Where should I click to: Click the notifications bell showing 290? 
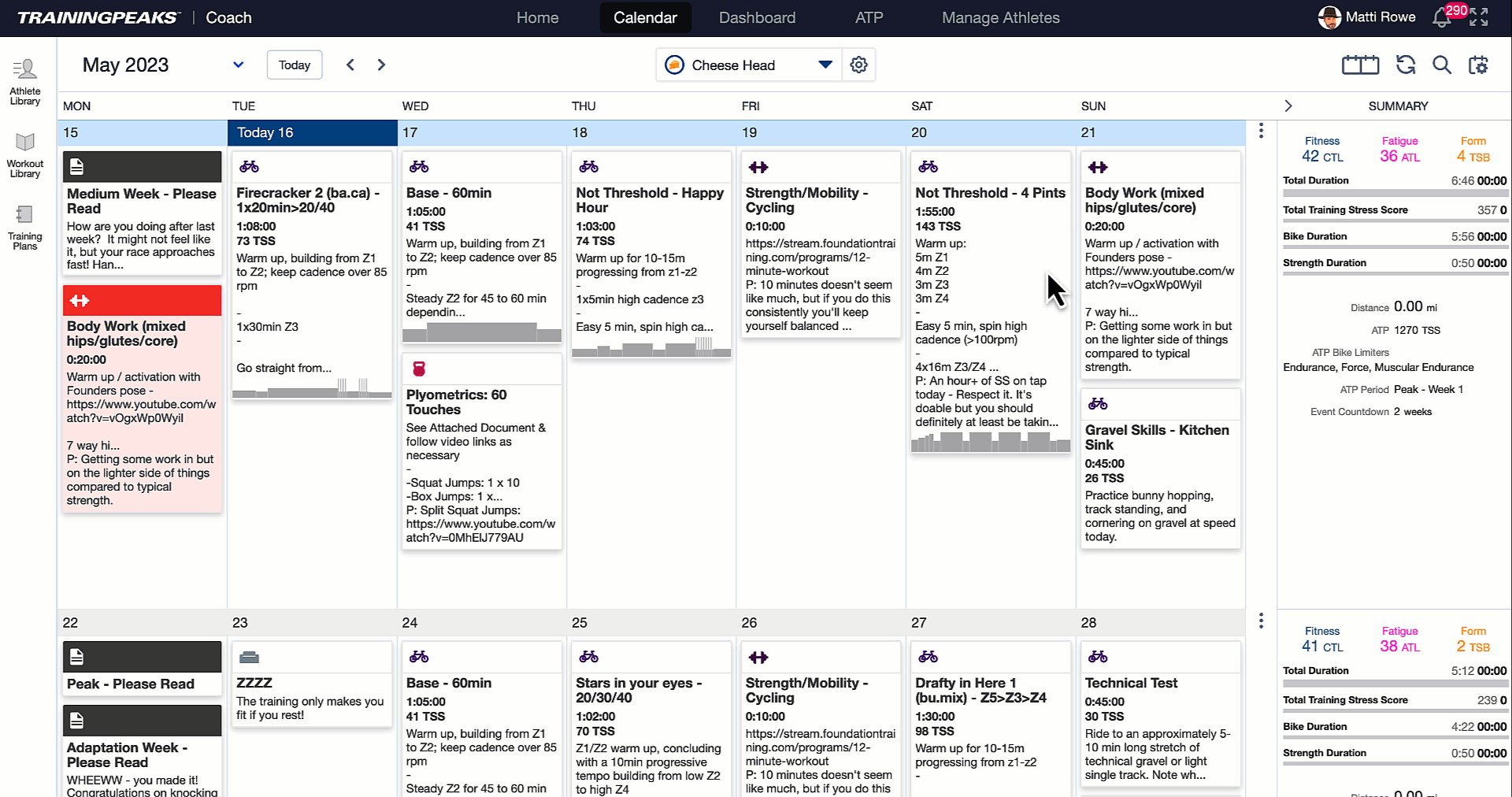coord(1443,17)
